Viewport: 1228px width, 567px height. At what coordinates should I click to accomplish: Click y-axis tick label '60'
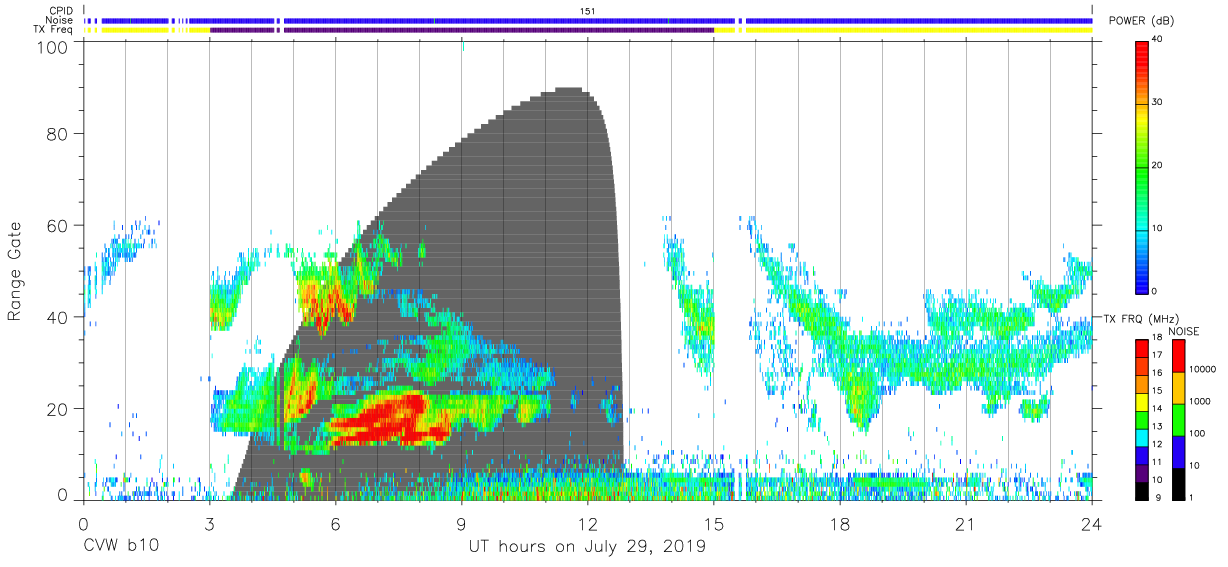[59, 225]
